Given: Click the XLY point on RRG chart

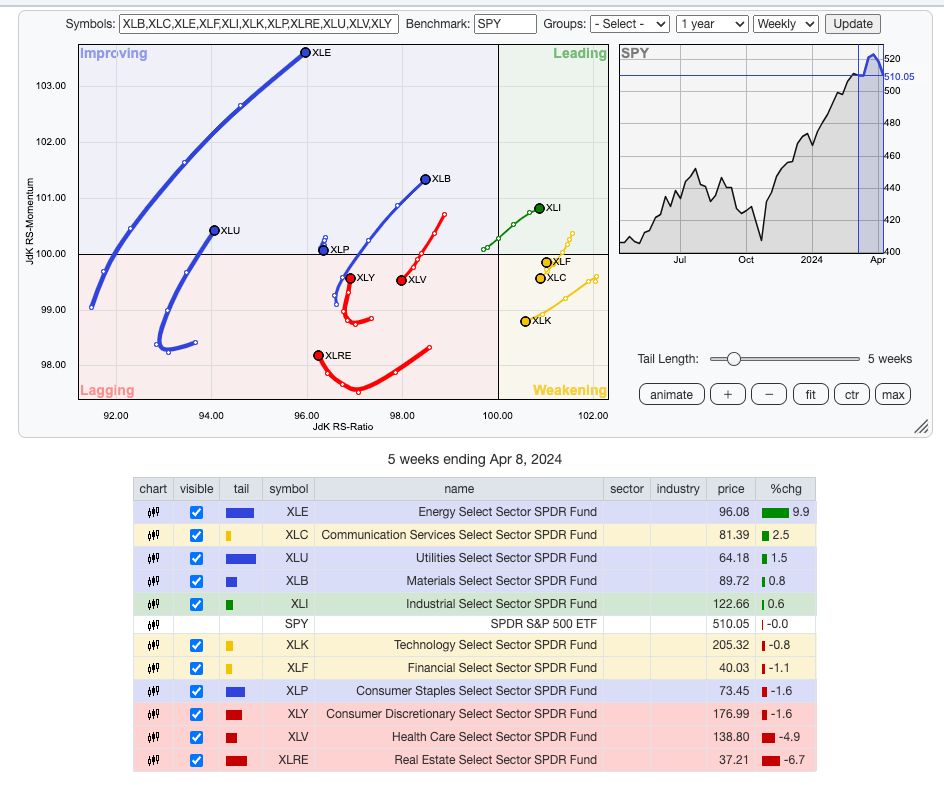Looking at the screenshot, I should (x=350, y=278).
